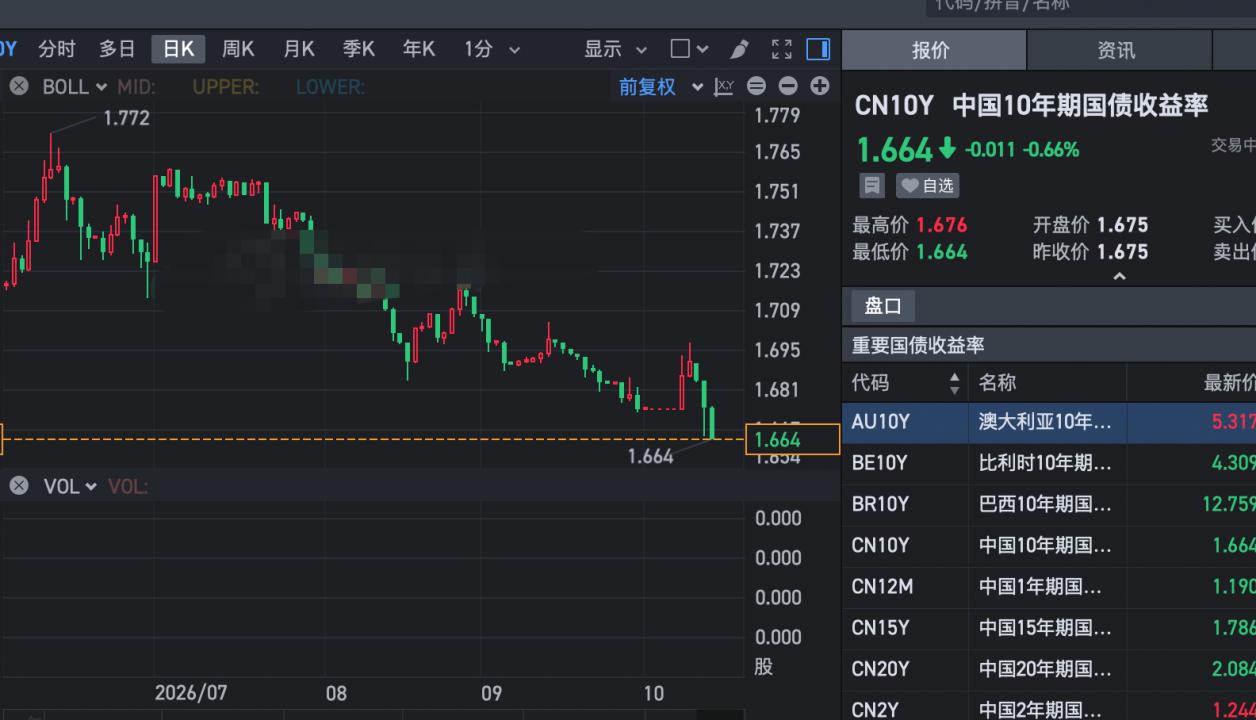Click the 最低价 1.664 value
Screen dimensions: 1256x720
coord(942,252)
